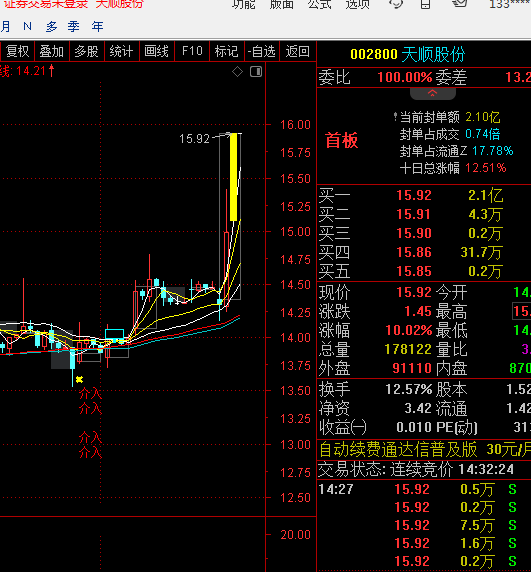Switch to the N period tab
531x572 pixels.
point(27,26)
